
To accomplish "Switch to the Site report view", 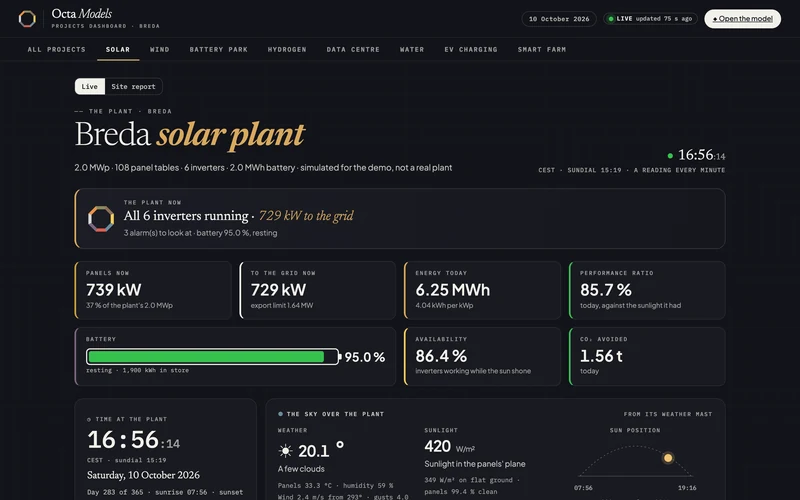I will (x=133, y=86).
